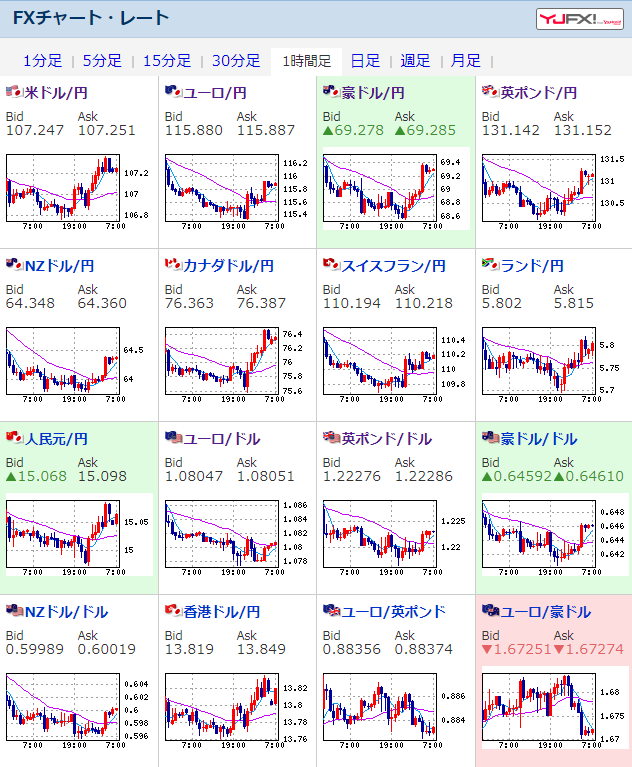632x767 pixels.
Task: Switch to the 1分足 timeframe tab
Action: coord(43,61)
